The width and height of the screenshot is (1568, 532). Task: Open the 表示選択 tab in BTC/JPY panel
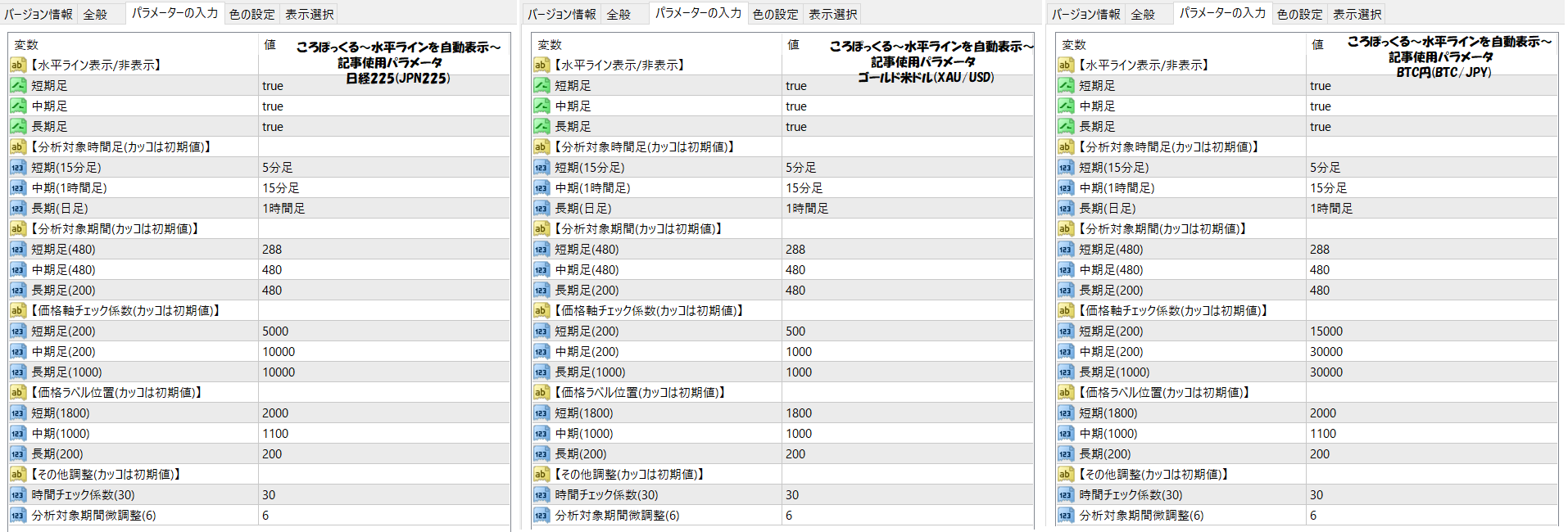1357,14
